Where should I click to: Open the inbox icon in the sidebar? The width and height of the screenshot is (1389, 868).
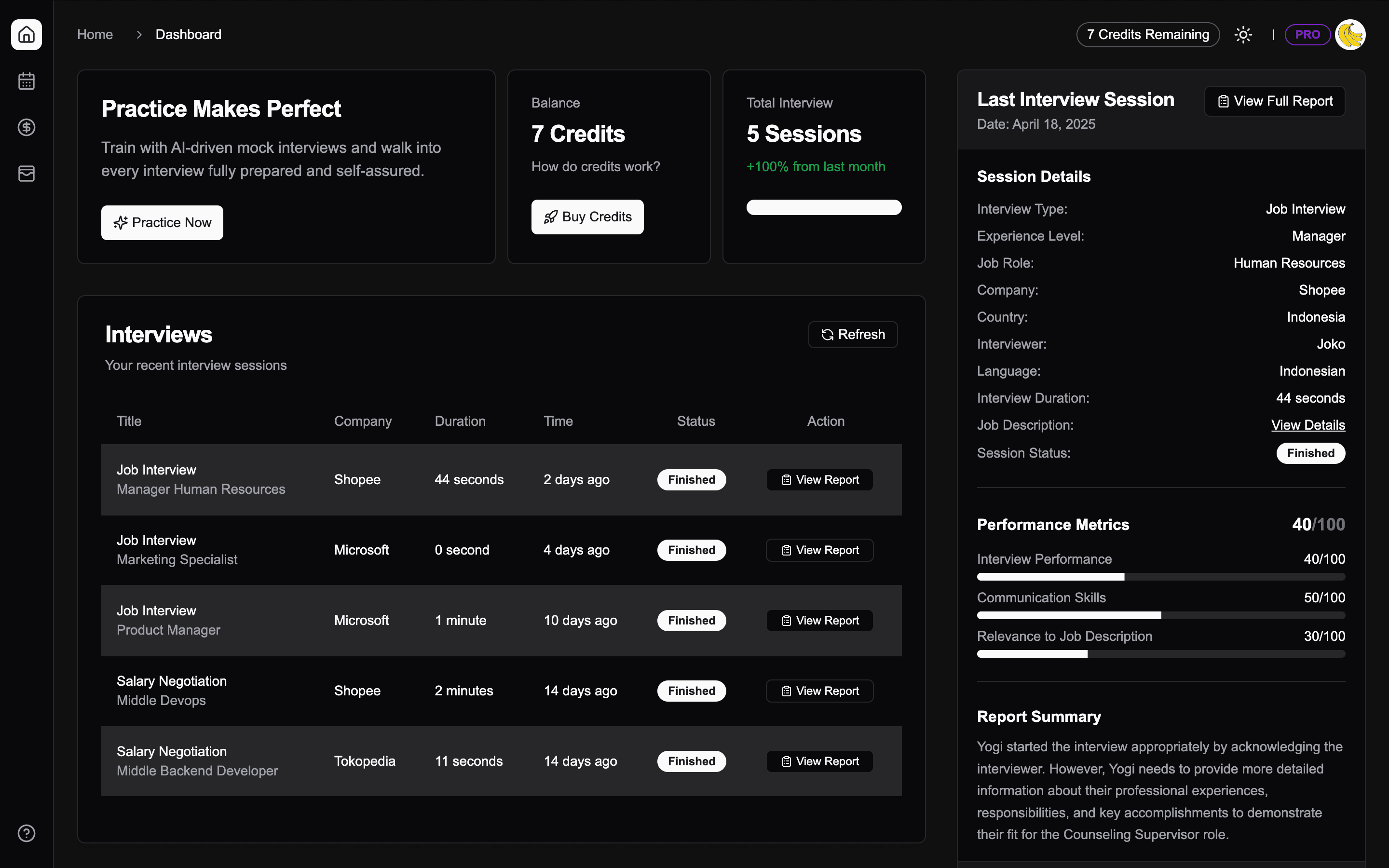point(27,174)
